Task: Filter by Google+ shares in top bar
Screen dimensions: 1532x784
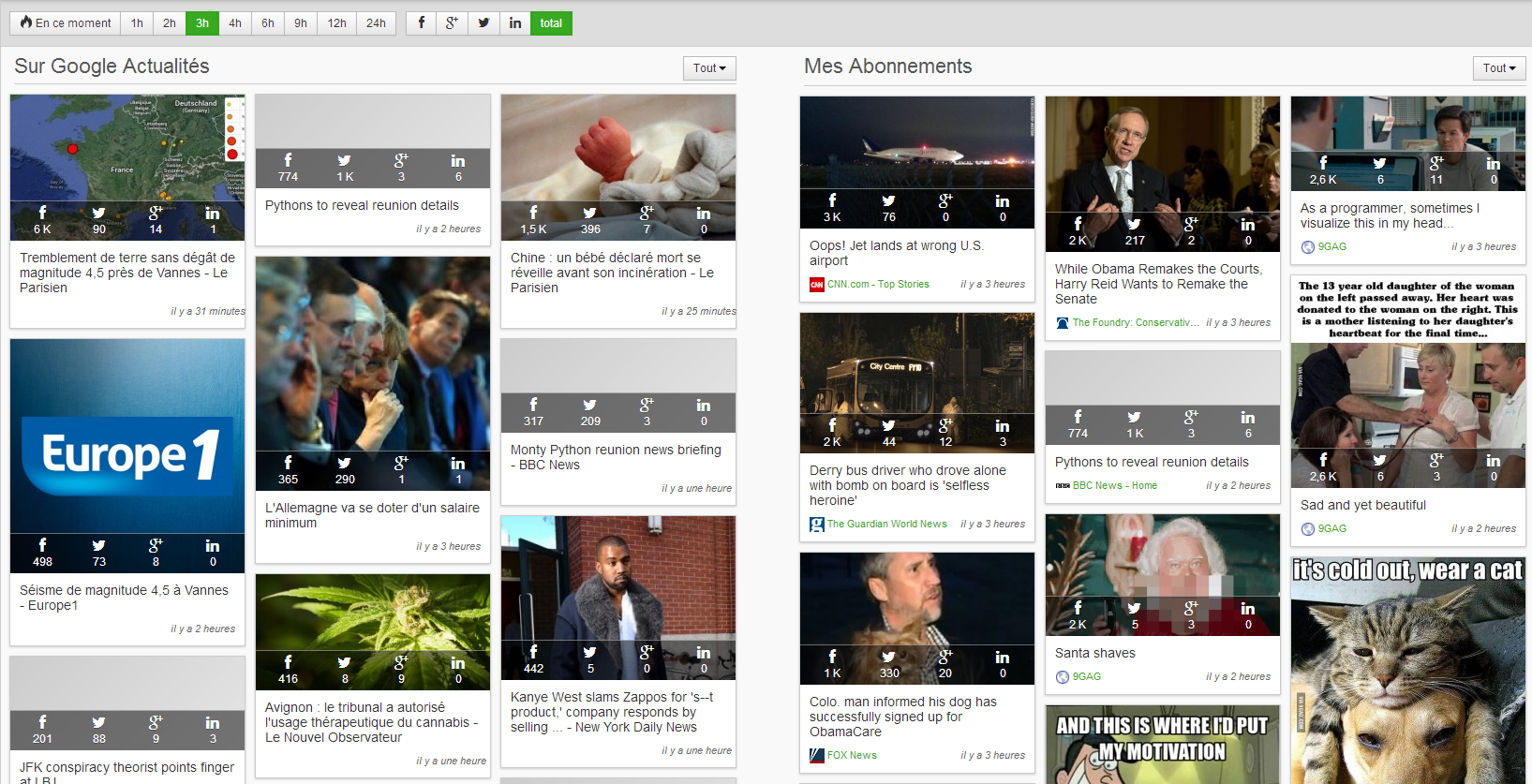Action: tap(453, 23)
